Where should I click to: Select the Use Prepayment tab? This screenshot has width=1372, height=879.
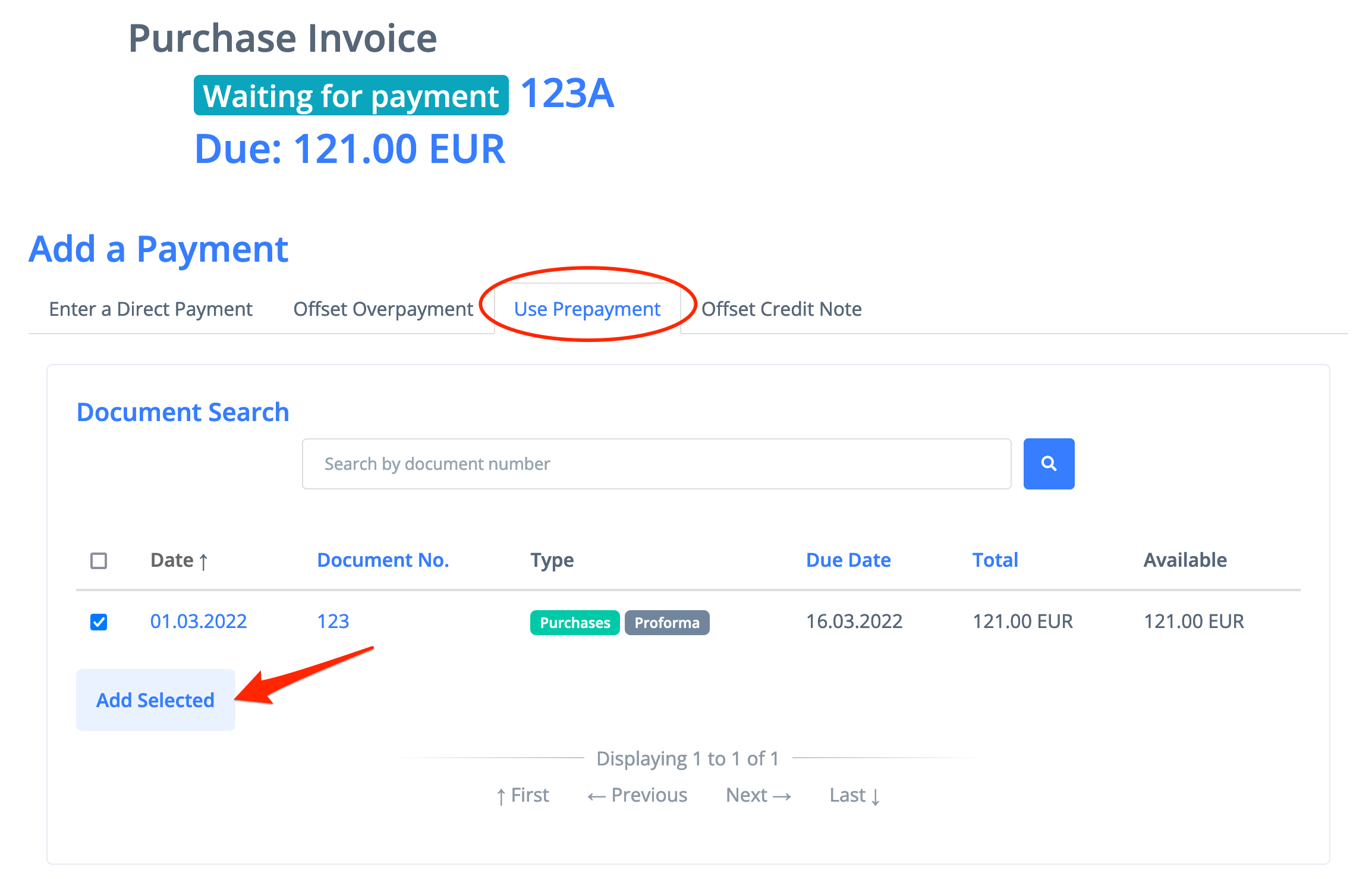tap(587, 309)
